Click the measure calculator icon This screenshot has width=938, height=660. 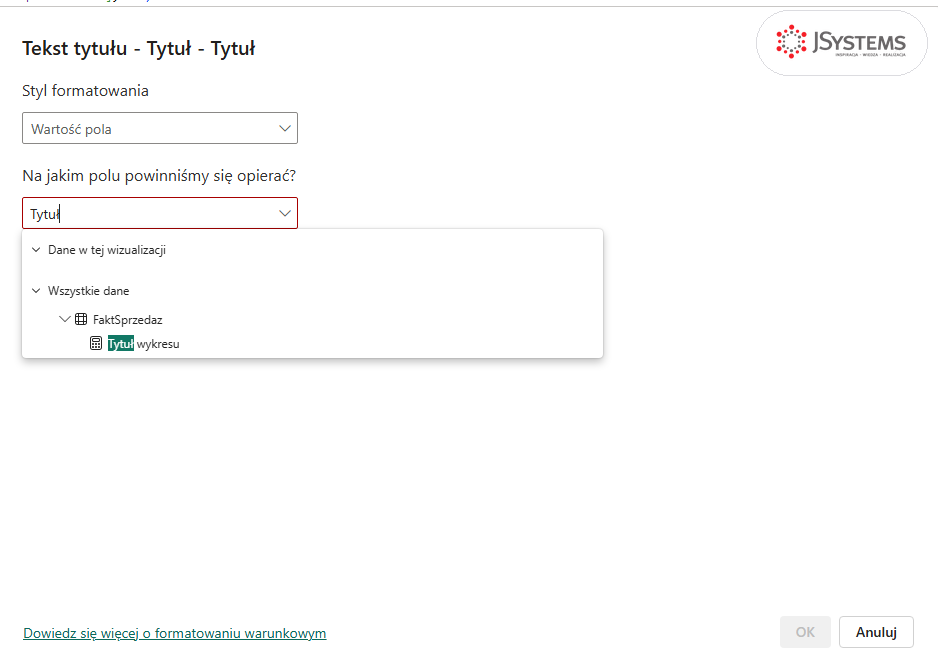tap(96, 343)
